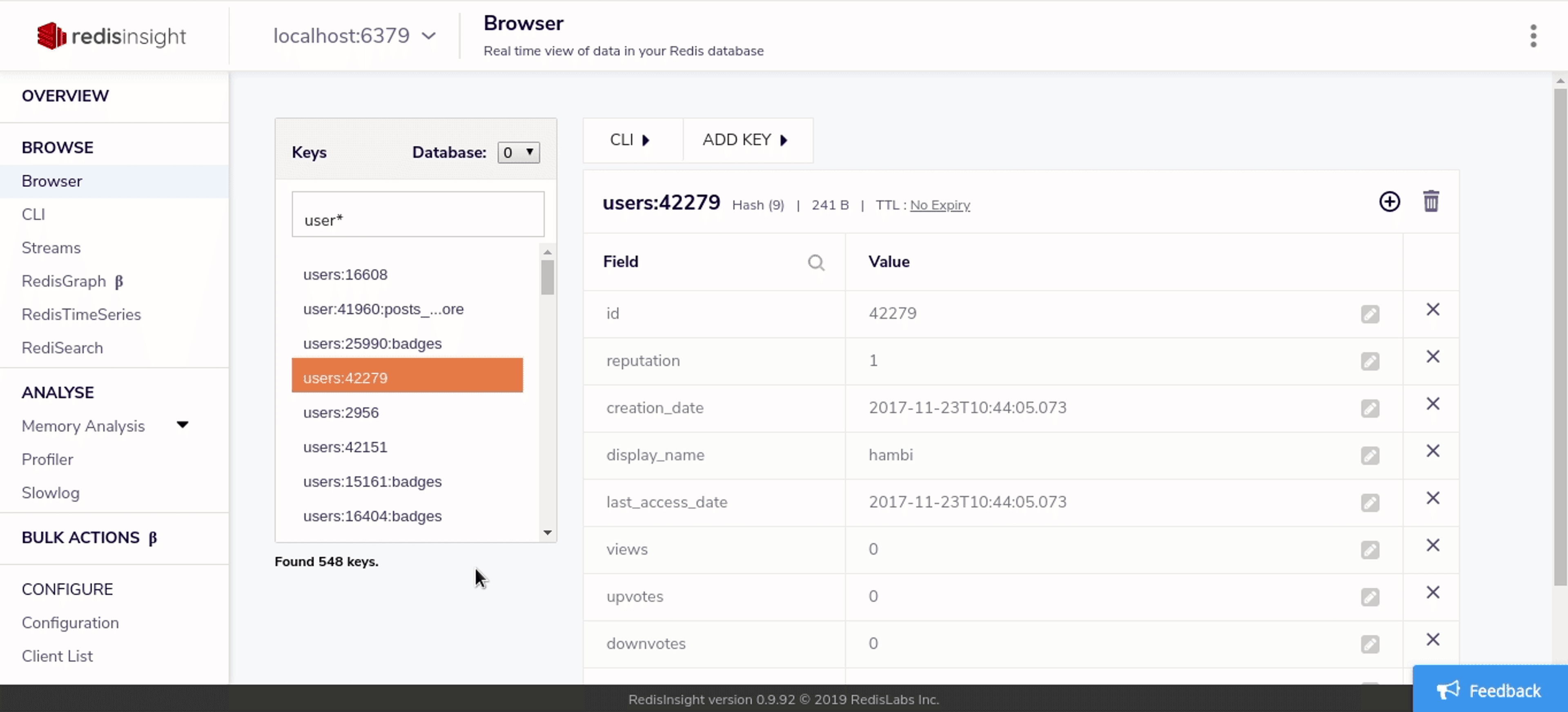Open the ADD KEY panel
The width and height of the screenshot is (1568, 712).
(x=745, y=140)
